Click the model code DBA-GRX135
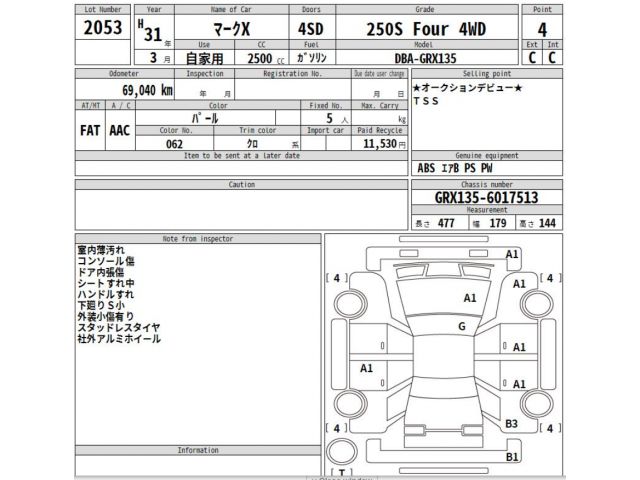 425,58
